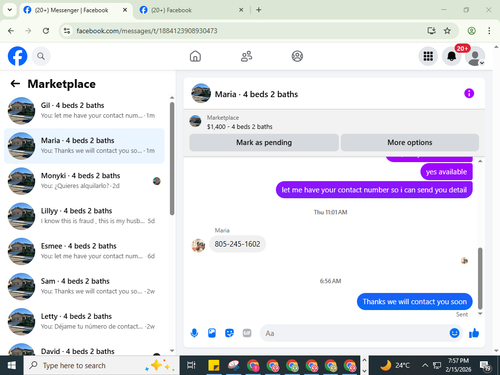Reload the current page
This screenshot has width=500, height=375.
tap(46, 31)
